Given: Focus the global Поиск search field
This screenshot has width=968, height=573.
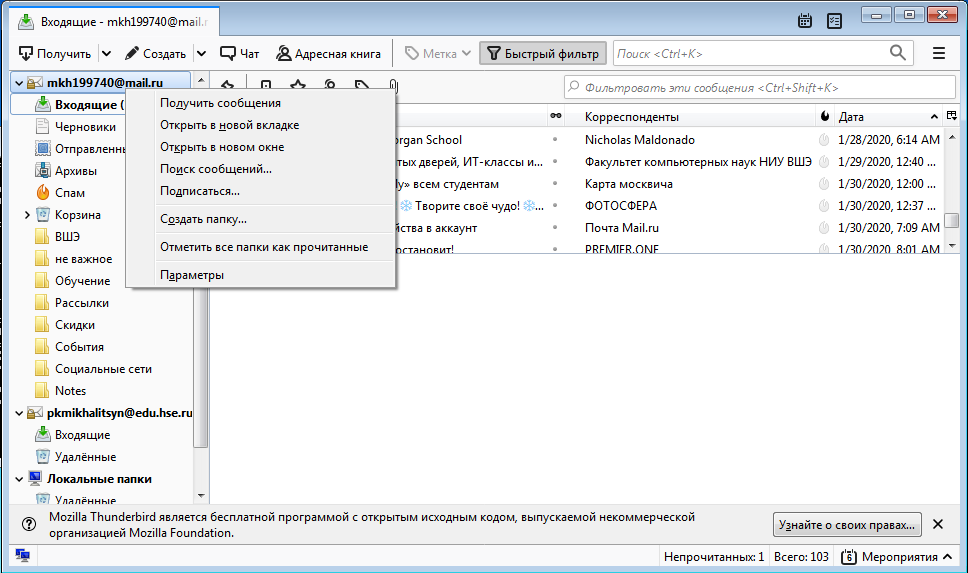Looking at the screenshot, I should coord(750,54).
